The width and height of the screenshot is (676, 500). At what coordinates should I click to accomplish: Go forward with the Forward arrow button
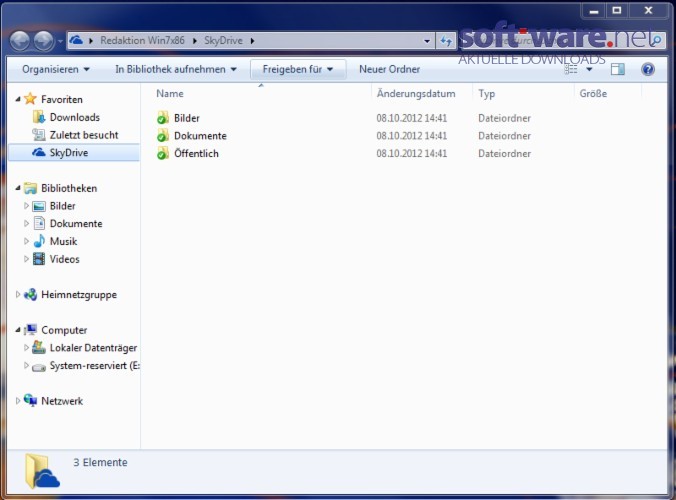point(44,41)
